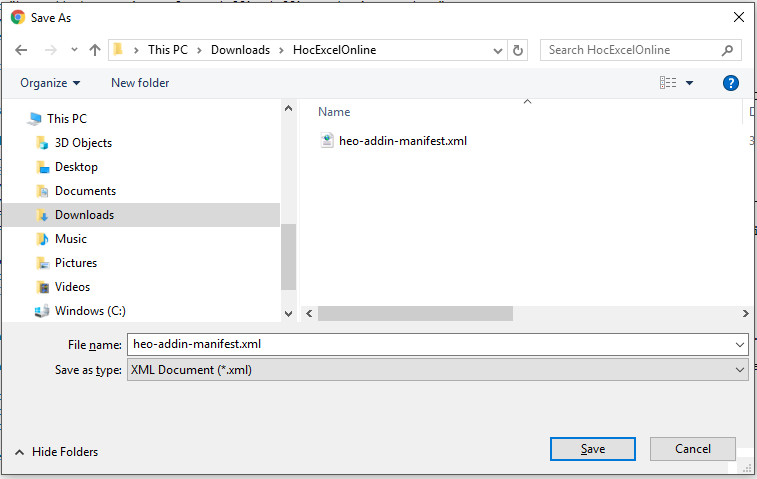This screenshot has height=479, width=757.
Task: Open Desktop in navigation tree
Action: (x=76, y=167)
